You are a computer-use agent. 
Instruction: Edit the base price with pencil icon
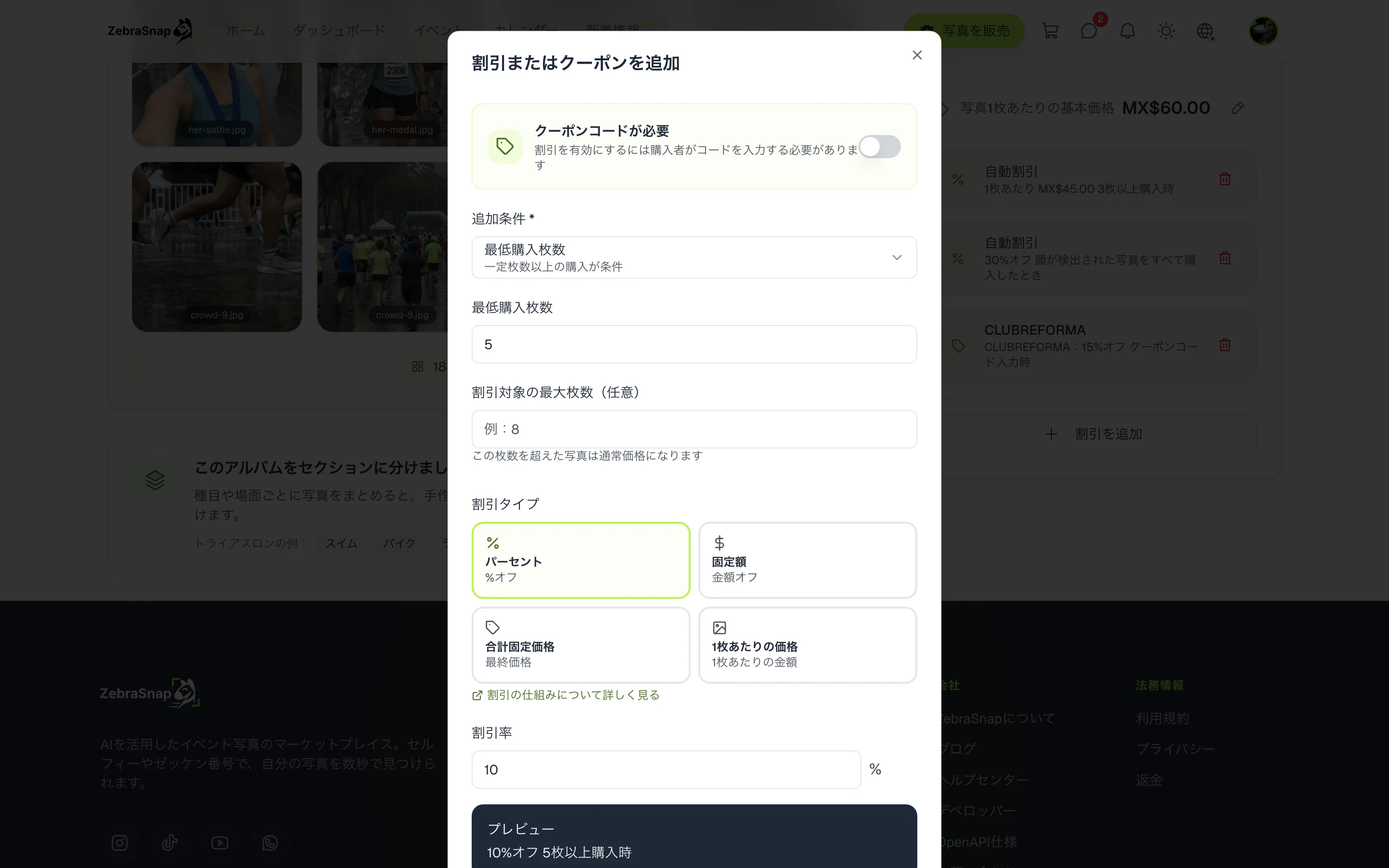pos(1238,108)
